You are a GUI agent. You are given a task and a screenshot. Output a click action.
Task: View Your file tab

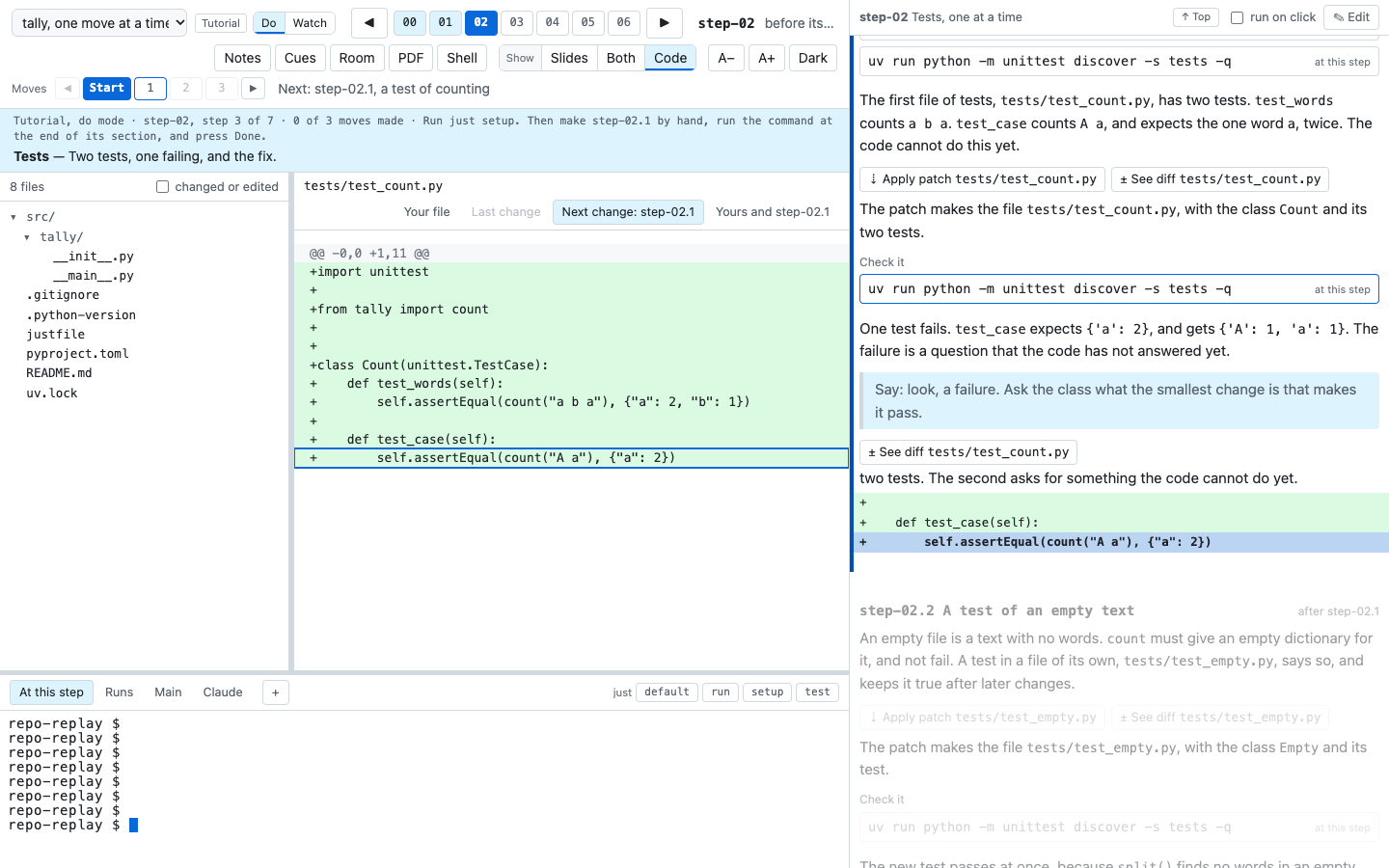[x=427, y=212]
